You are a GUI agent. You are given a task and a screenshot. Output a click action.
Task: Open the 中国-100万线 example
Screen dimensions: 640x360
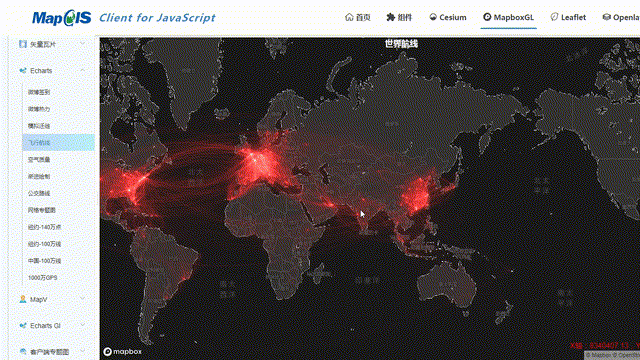point(44,261)
